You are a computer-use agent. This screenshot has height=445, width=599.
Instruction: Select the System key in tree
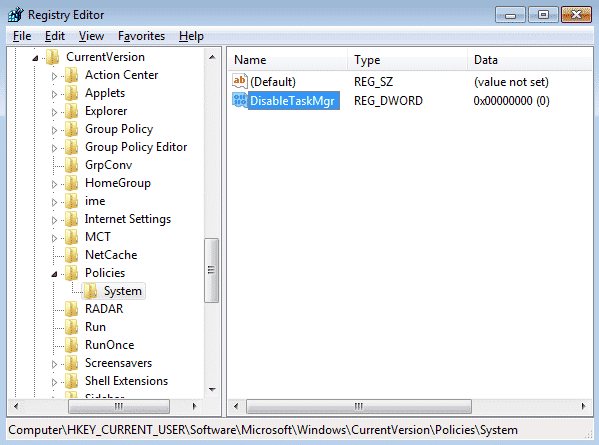(123, 291)
